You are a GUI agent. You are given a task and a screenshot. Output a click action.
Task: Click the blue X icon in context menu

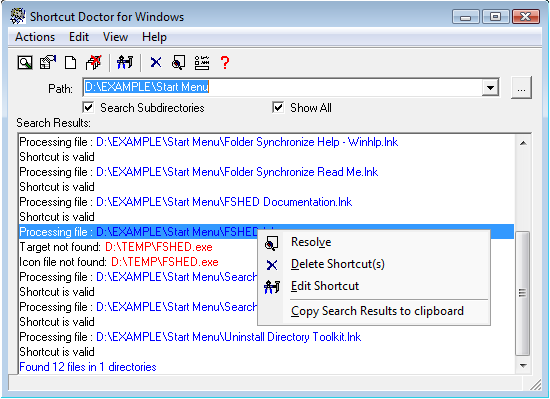pos(272,265)
